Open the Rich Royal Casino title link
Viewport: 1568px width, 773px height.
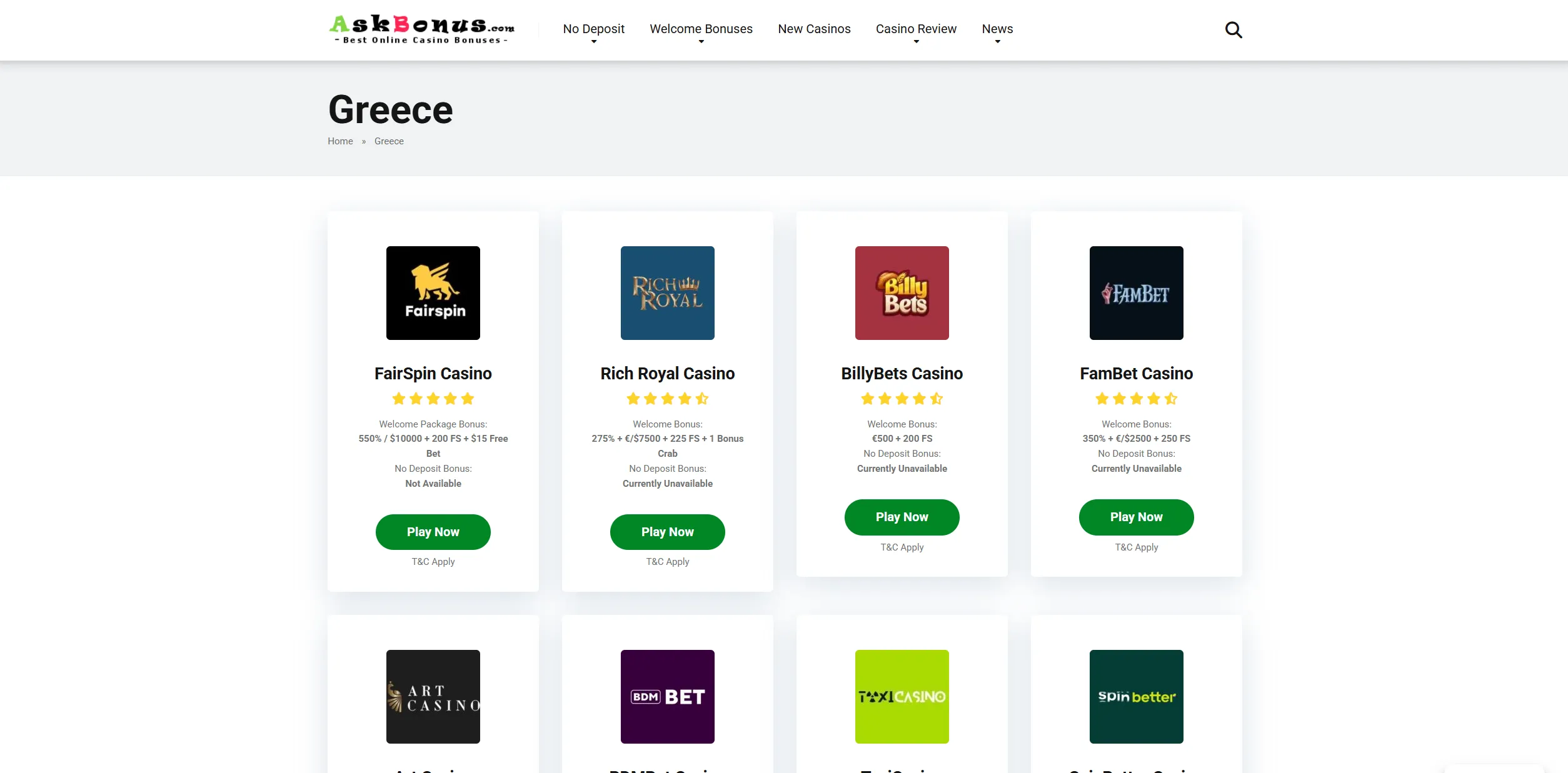(668, 374)
